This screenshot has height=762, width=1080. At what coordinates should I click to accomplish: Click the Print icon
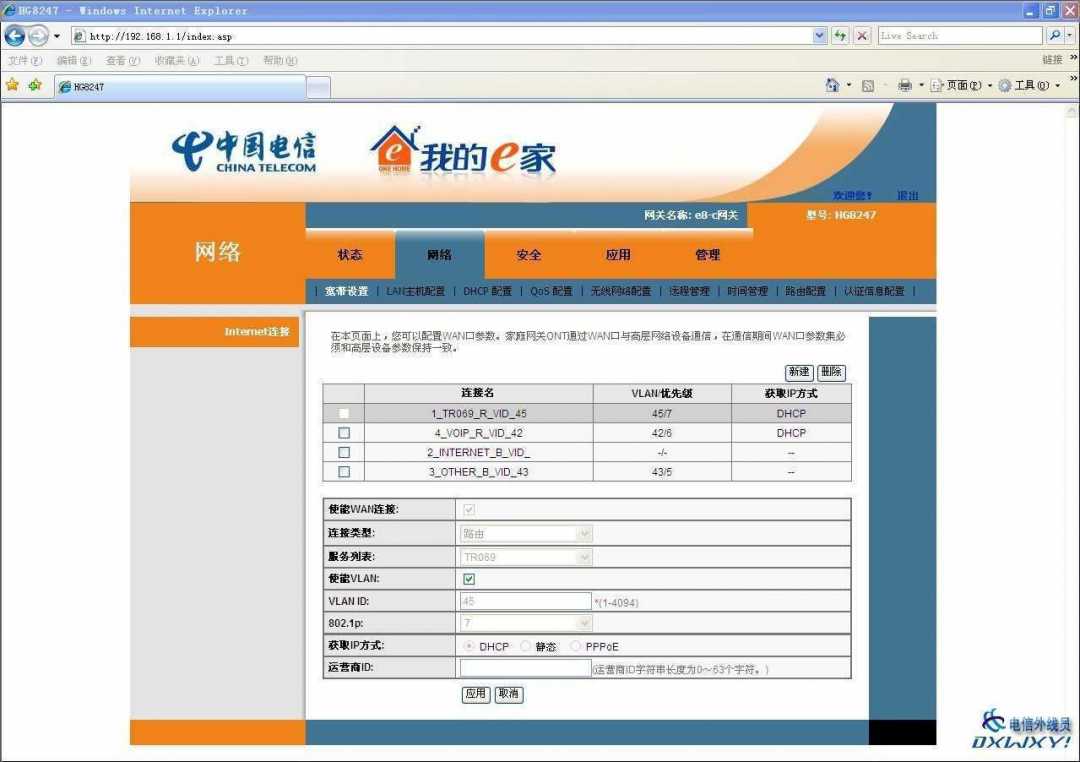click(904, 85)
